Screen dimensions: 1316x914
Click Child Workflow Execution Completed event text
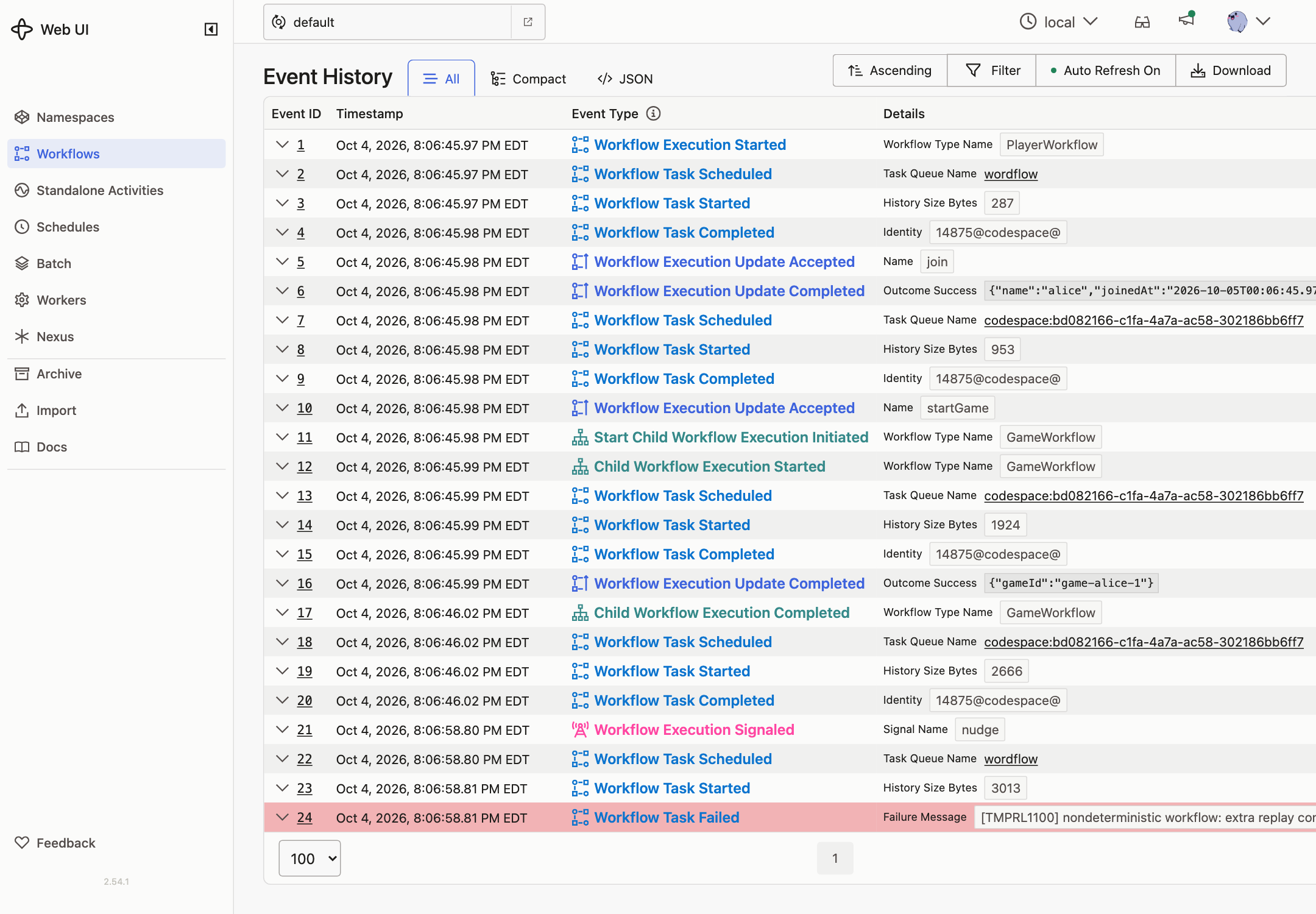pyautogui.click(x=721, y=613)
